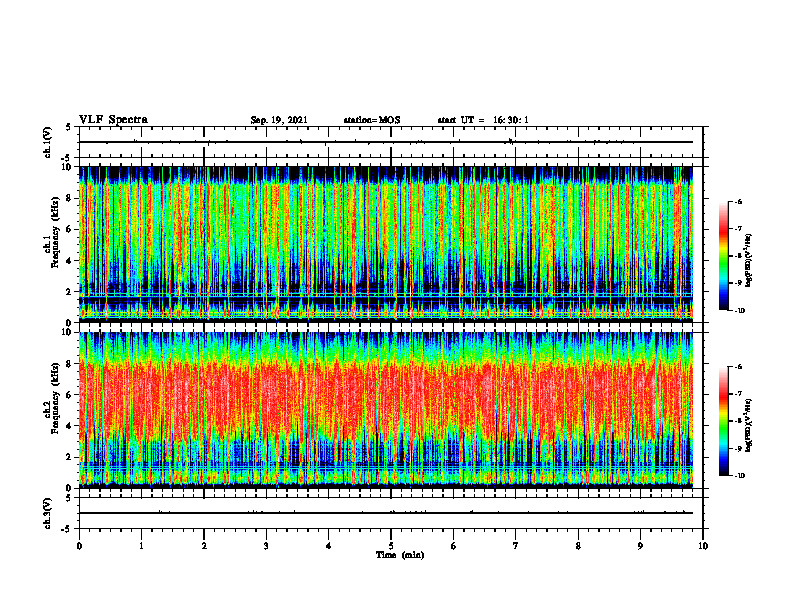This screenshot has width=792, height=612.
Task: Click the 'start UT = 16:30: 1' text
Action: pos(483,120)
